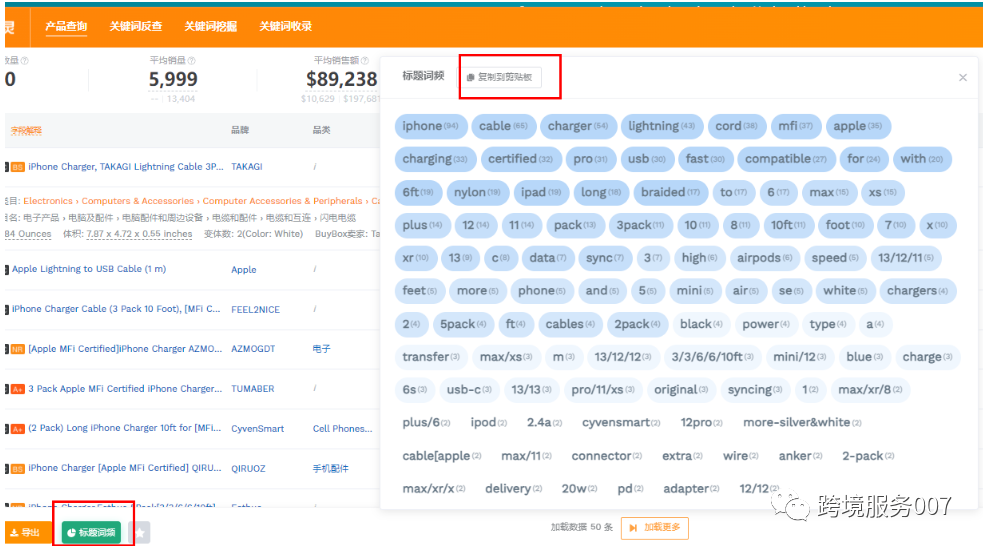983x549 pixels.
Task: Open QIRUOZ iPhone Charger link
Action: click(125, 468)
